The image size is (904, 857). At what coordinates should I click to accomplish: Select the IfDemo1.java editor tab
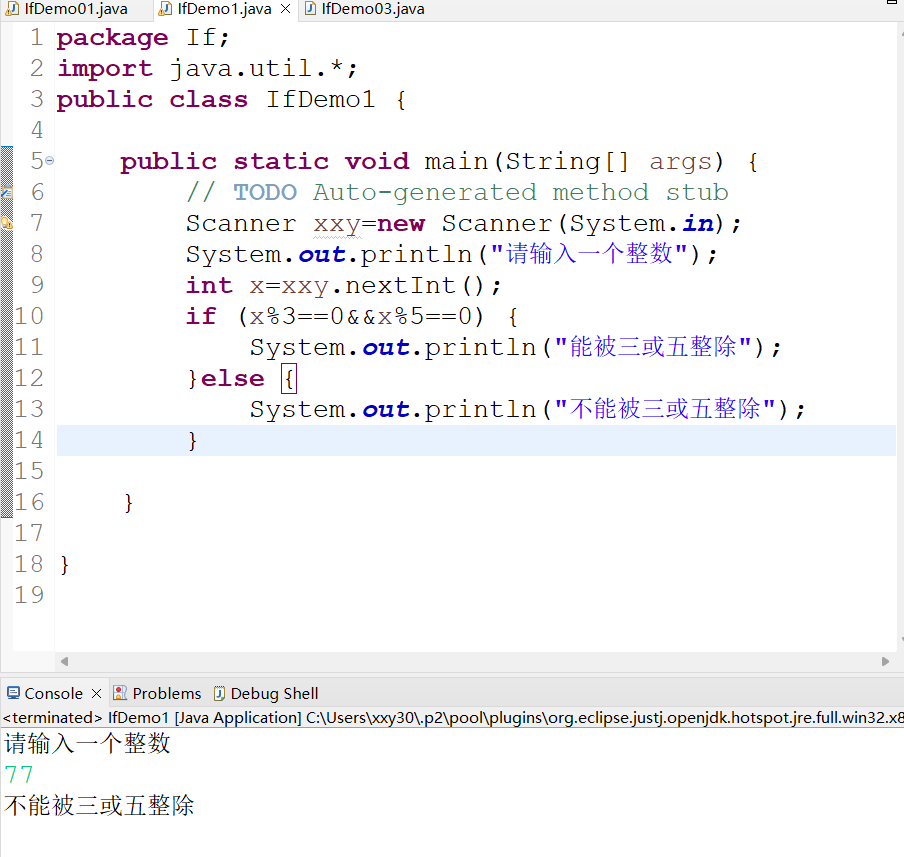click(224, 9)
